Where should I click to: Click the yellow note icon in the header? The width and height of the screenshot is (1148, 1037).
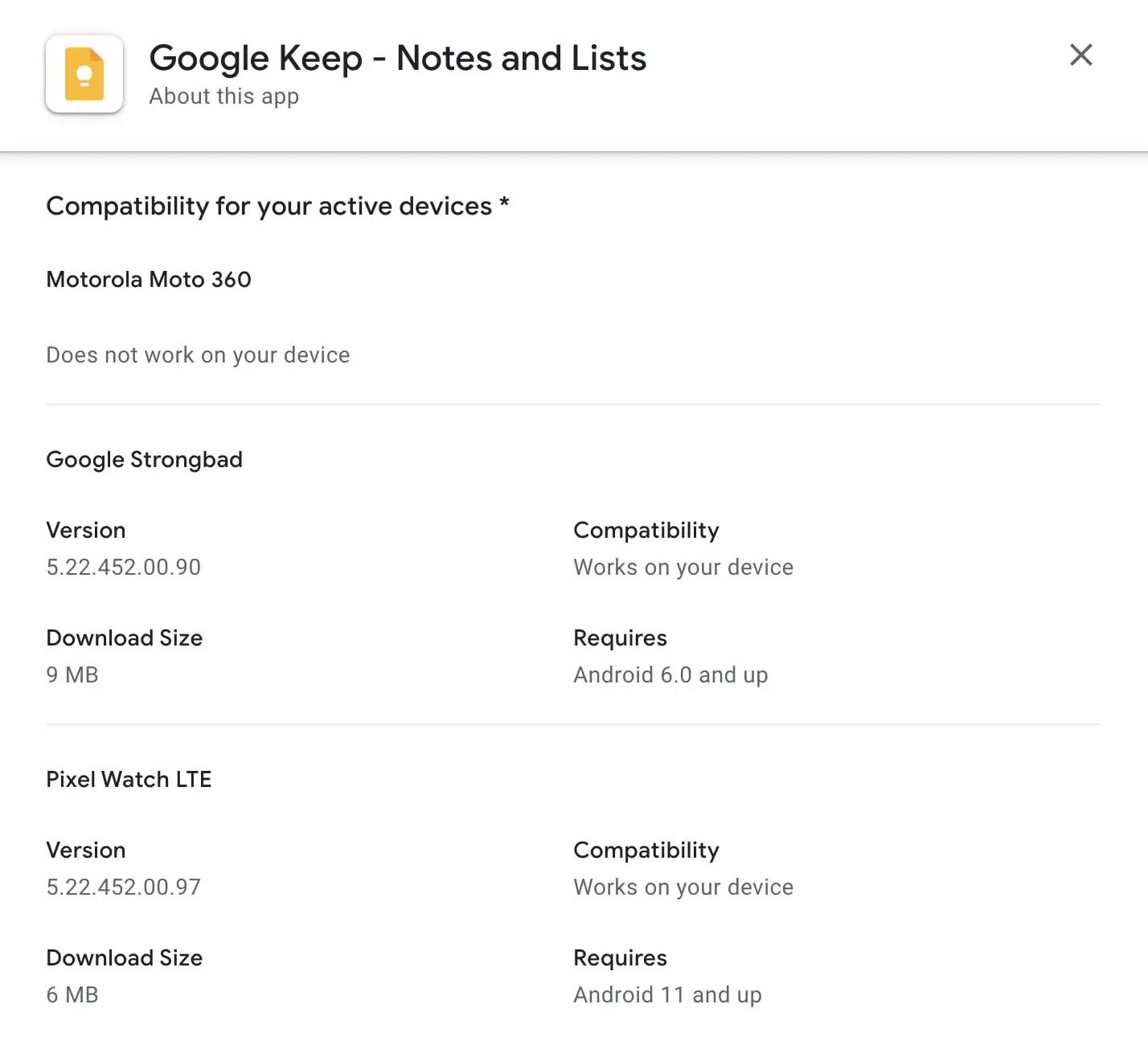point(84,74)
